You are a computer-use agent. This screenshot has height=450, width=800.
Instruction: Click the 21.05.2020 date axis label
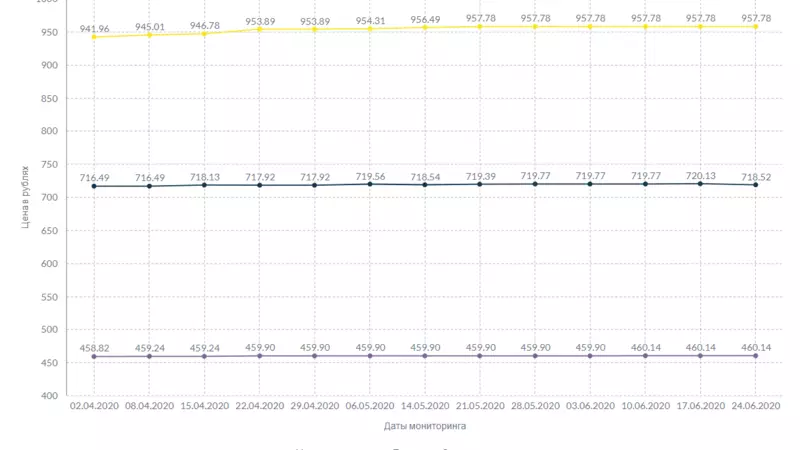tap(480, 407)
